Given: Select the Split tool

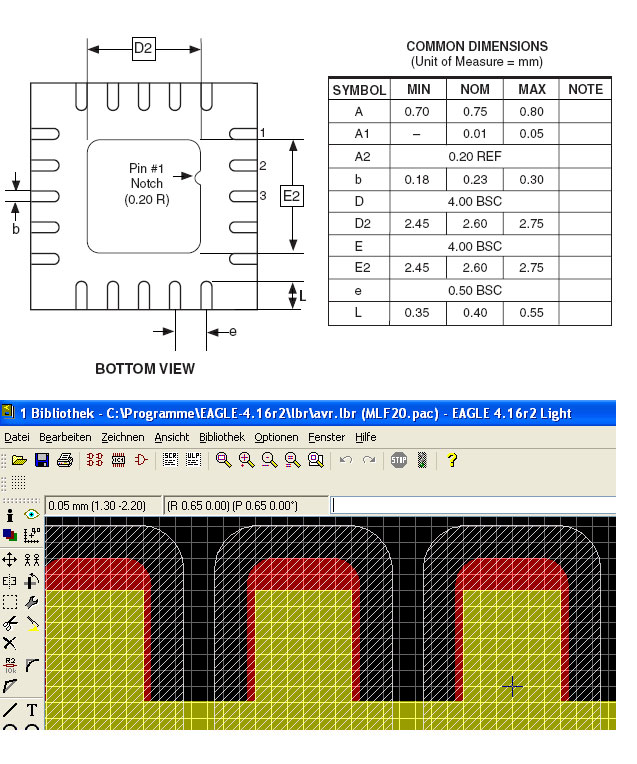Looking at the screenshot, I should coord(10,686).
